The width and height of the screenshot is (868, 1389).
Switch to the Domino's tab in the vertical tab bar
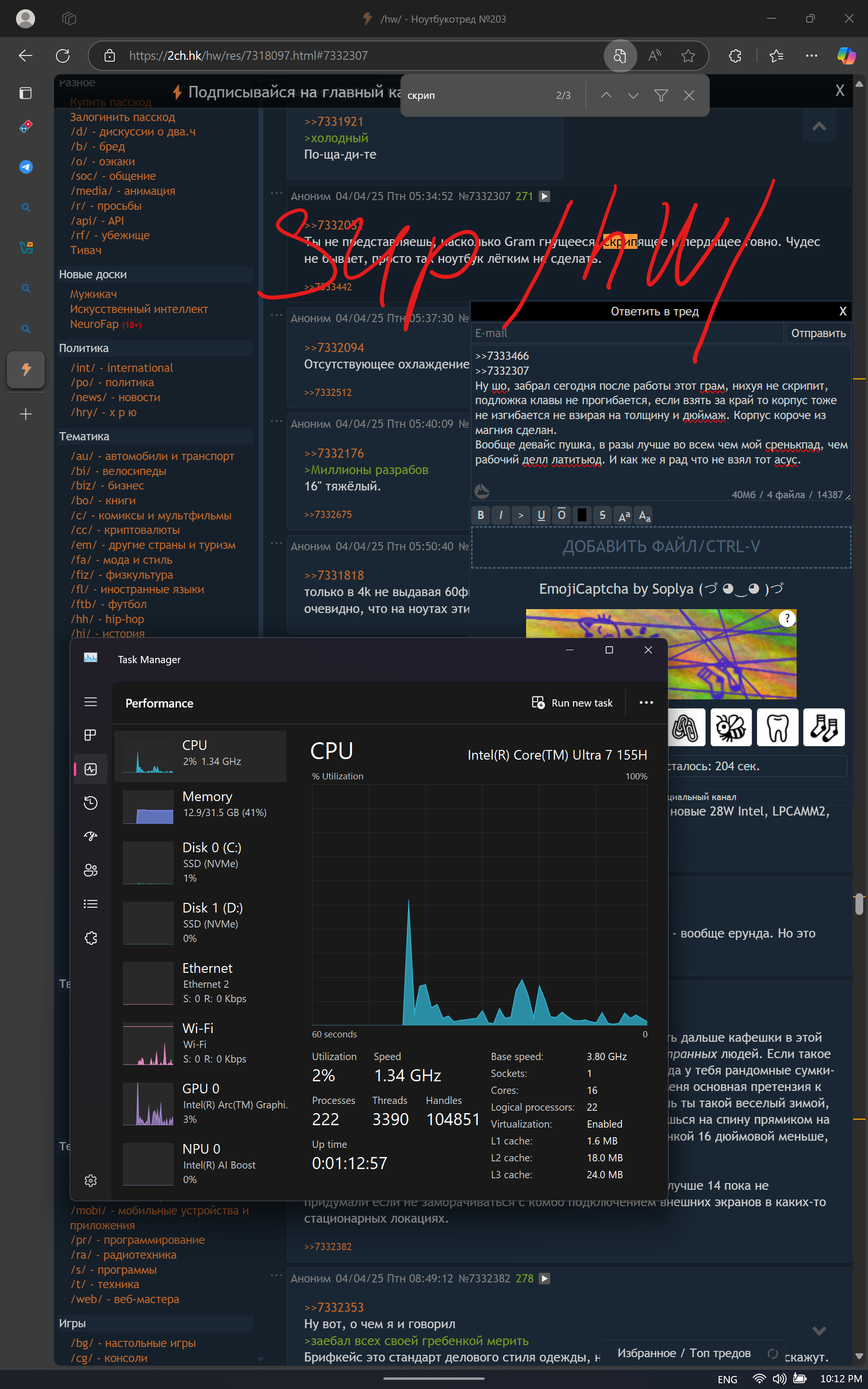[x=26, y=126]
